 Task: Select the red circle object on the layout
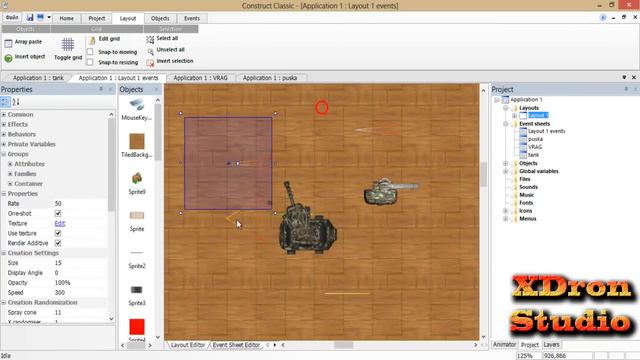pyautogui.click(x=322, y=108)
